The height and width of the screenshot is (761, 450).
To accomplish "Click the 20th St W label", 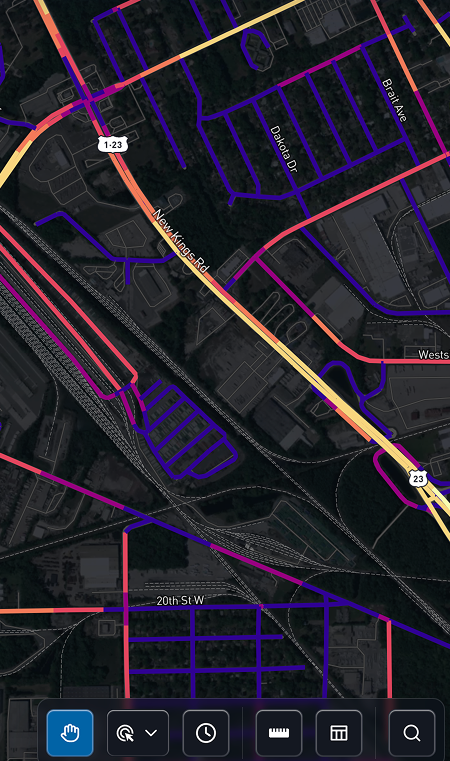I will click(180, 600).
